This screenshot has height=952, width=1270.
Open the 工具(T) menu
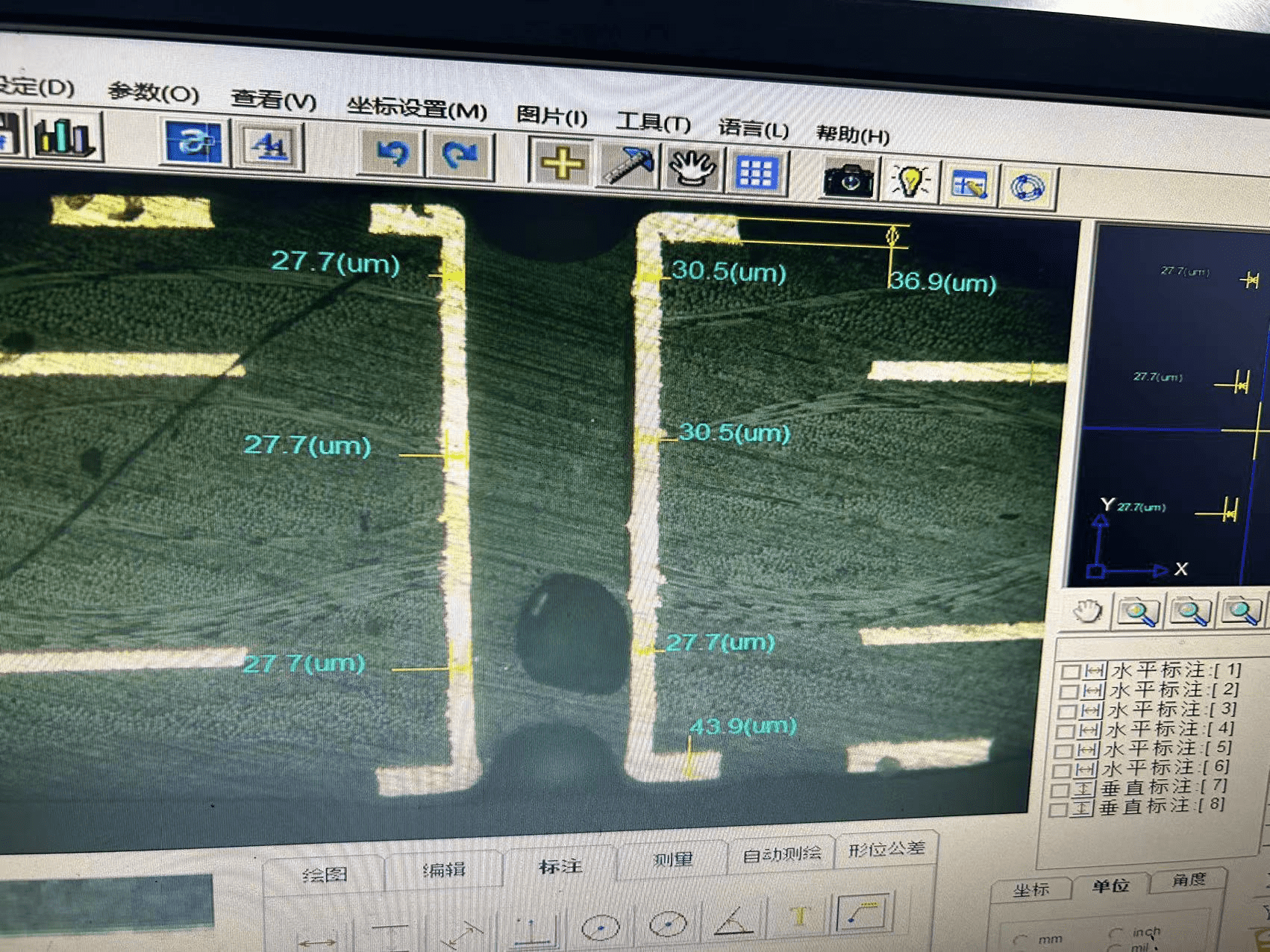(x=654, y=122)
